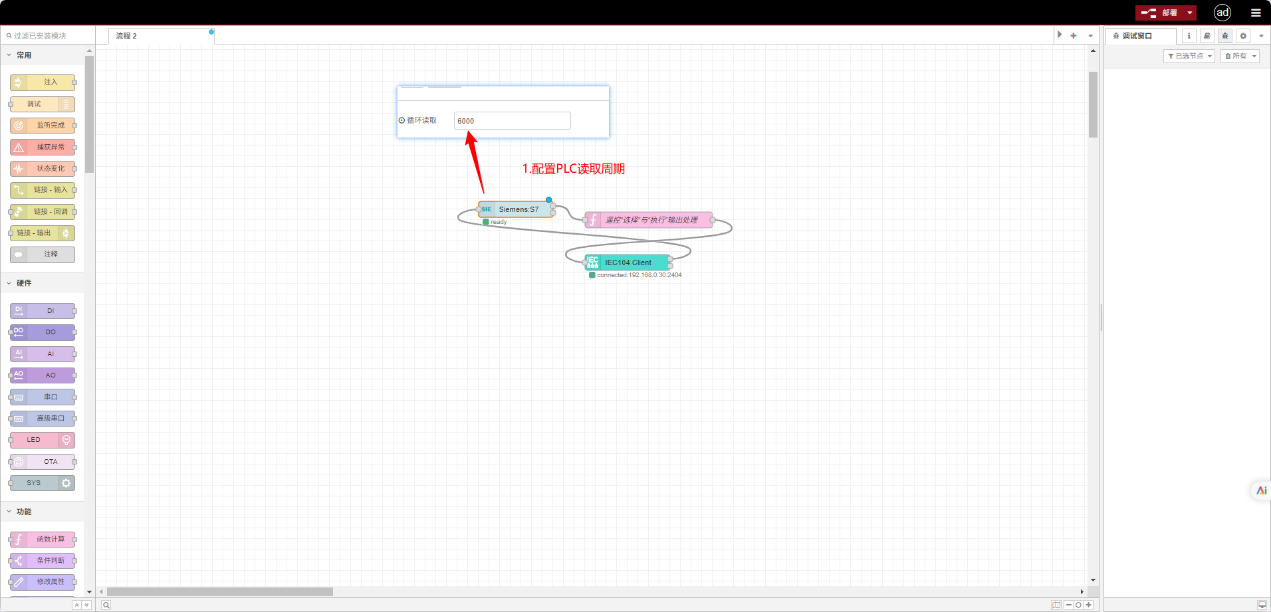Select the Siemens S7 node on canvas

coord(517,209)
